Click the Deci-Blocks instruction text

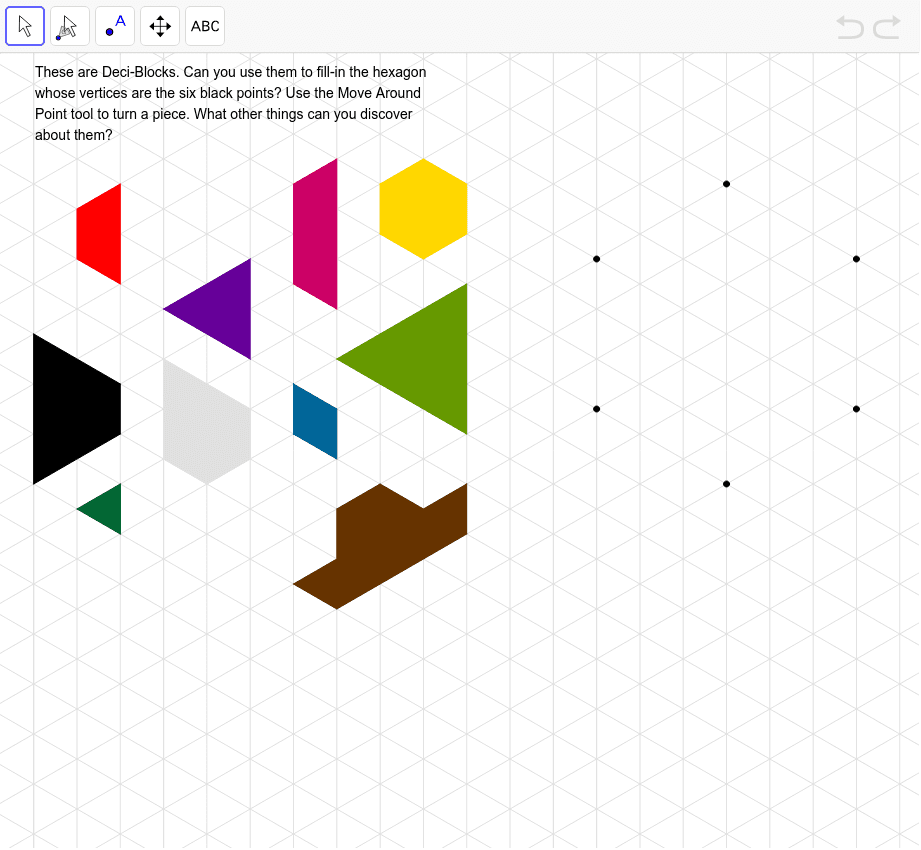[x=230, y=103]
